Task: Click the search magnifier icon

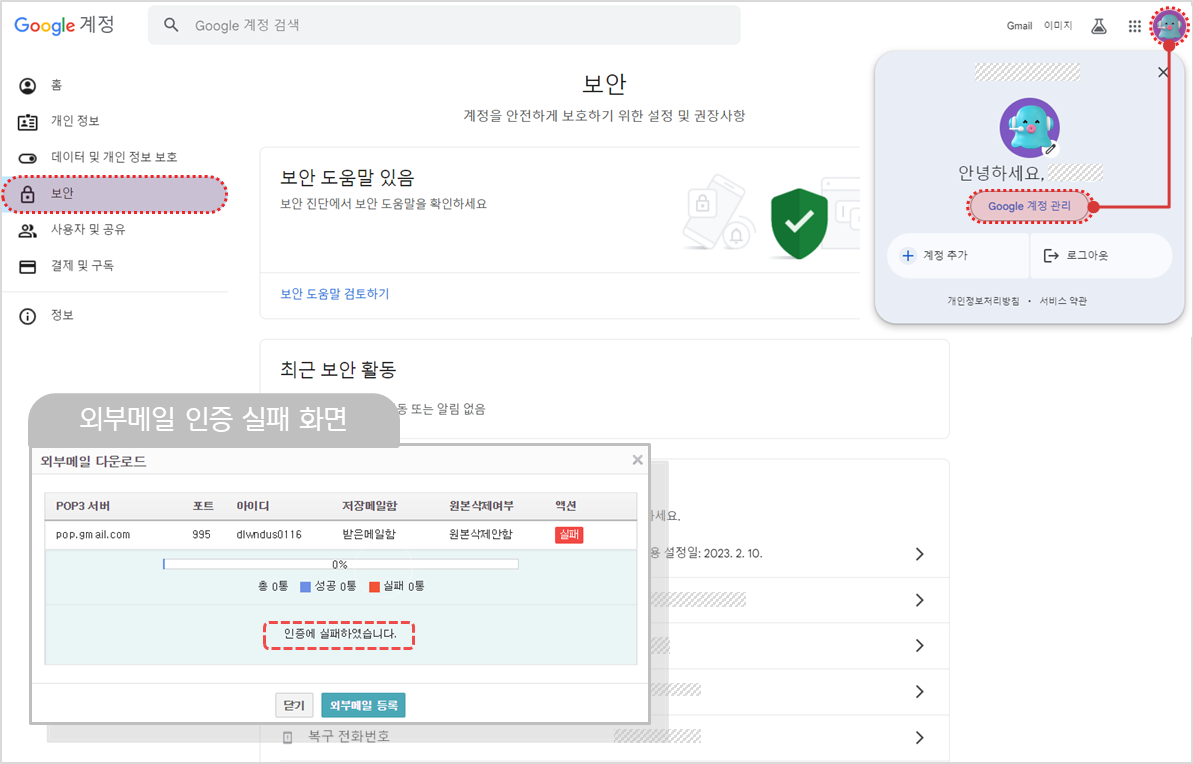Action: click(x=172, y=25)
